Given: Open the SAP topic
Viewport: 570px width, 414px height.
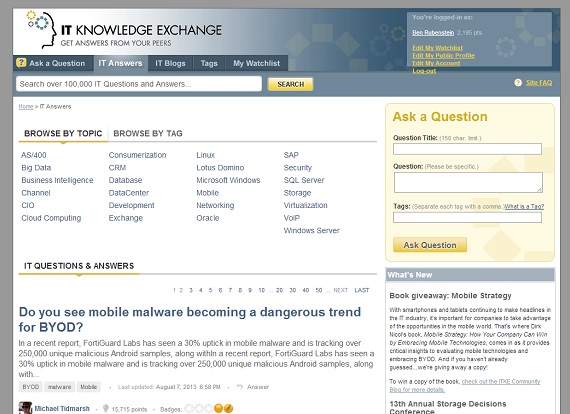Looking at the screenshot, I should pyautogui.click(x=291, y=155).
